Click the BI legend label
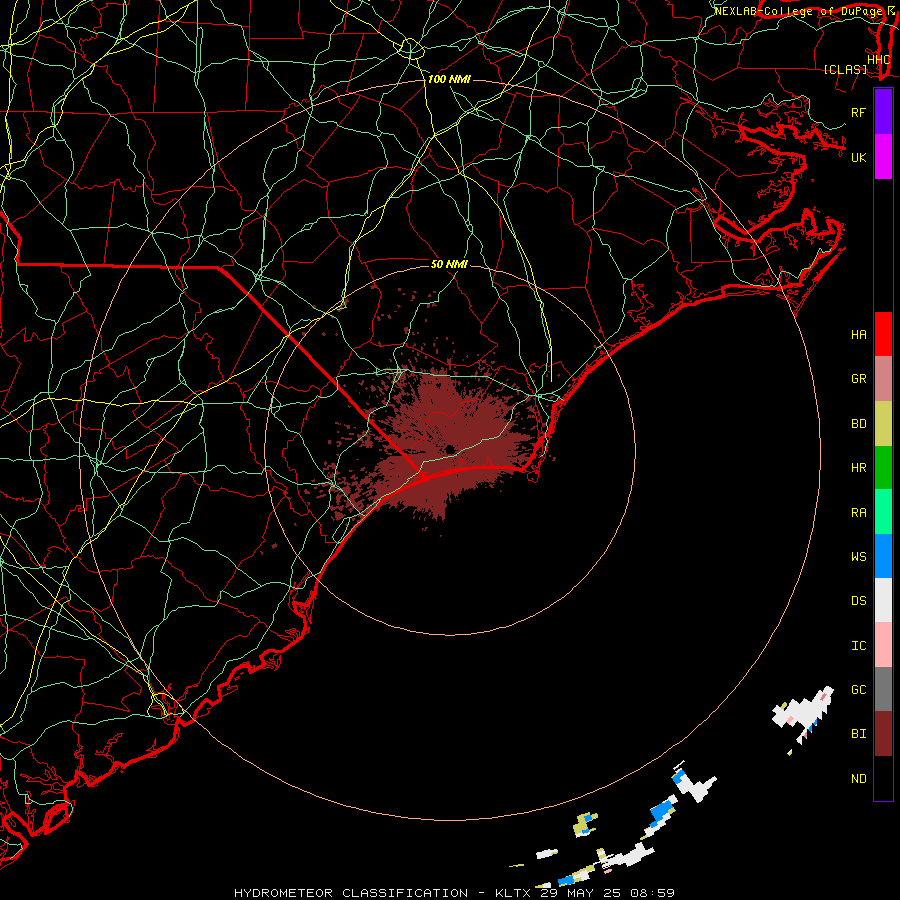 (x=858, y=734)
